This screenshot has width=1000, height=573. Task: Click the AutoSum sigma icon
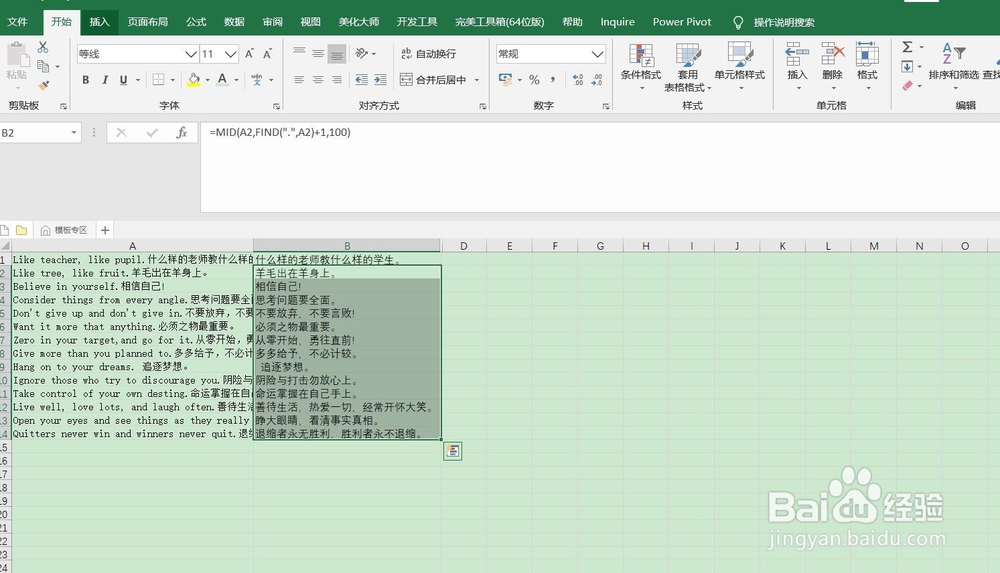click(x=908, y=47)
